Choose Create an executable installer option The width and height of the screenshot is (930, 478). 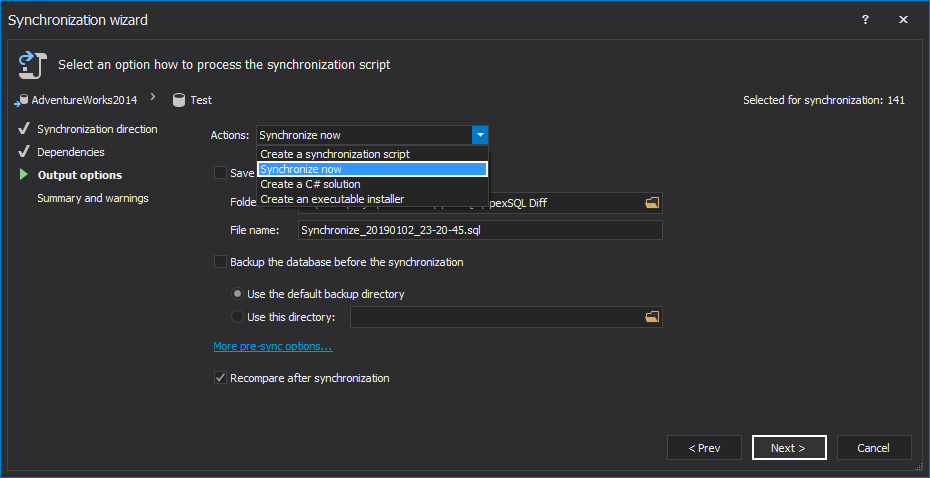(x=332, y=199)
